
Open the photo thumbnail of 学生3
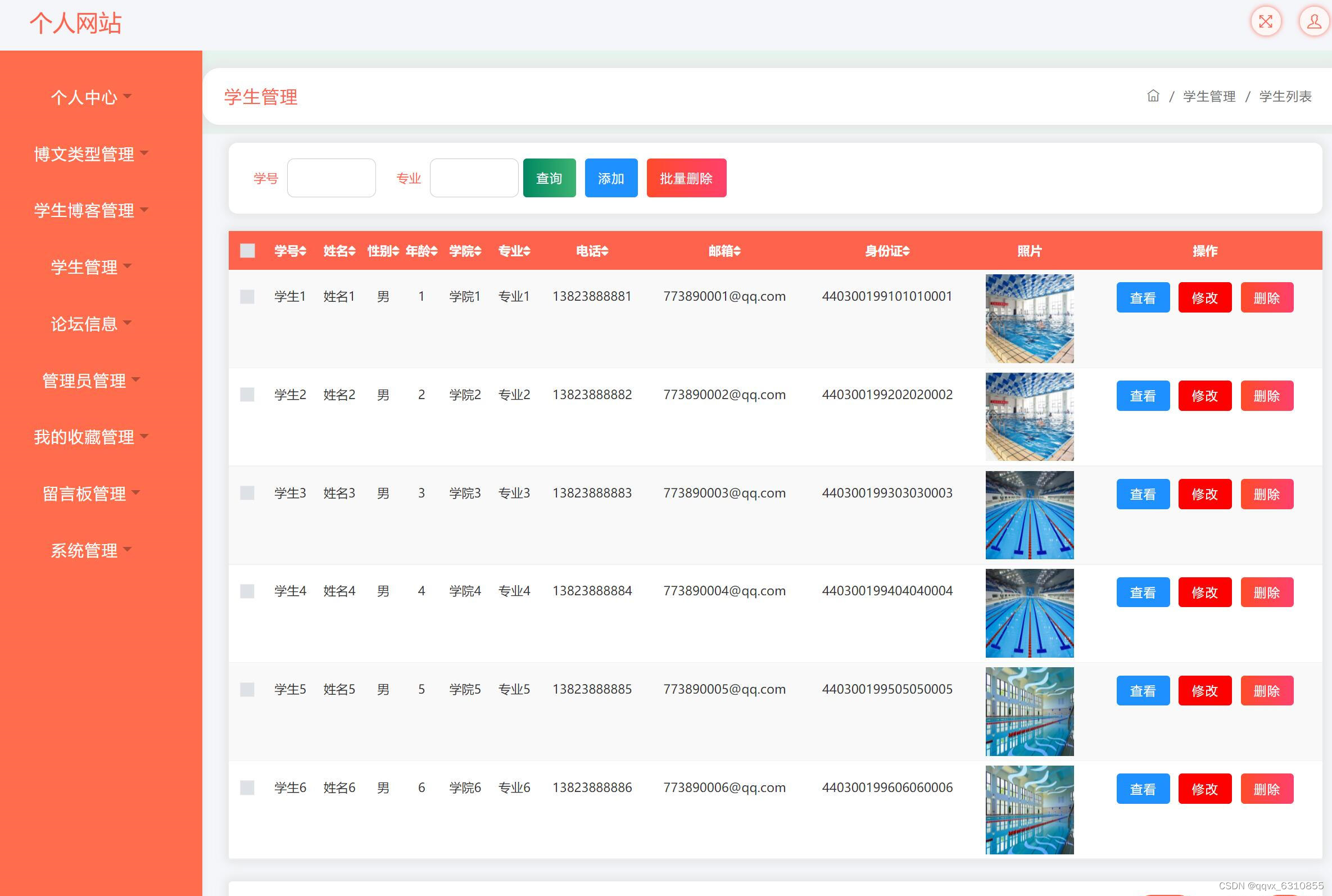pyautogui.click(x=1029, y=515)
